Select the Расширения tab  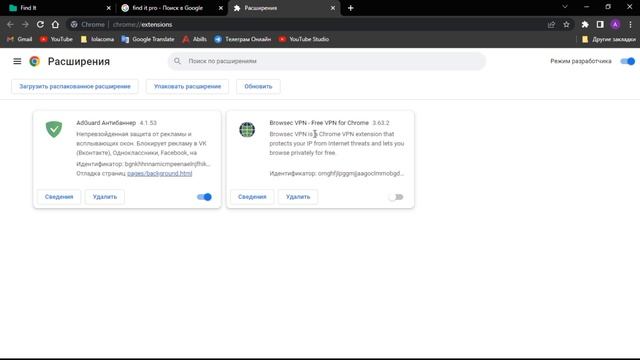(284, 8)
